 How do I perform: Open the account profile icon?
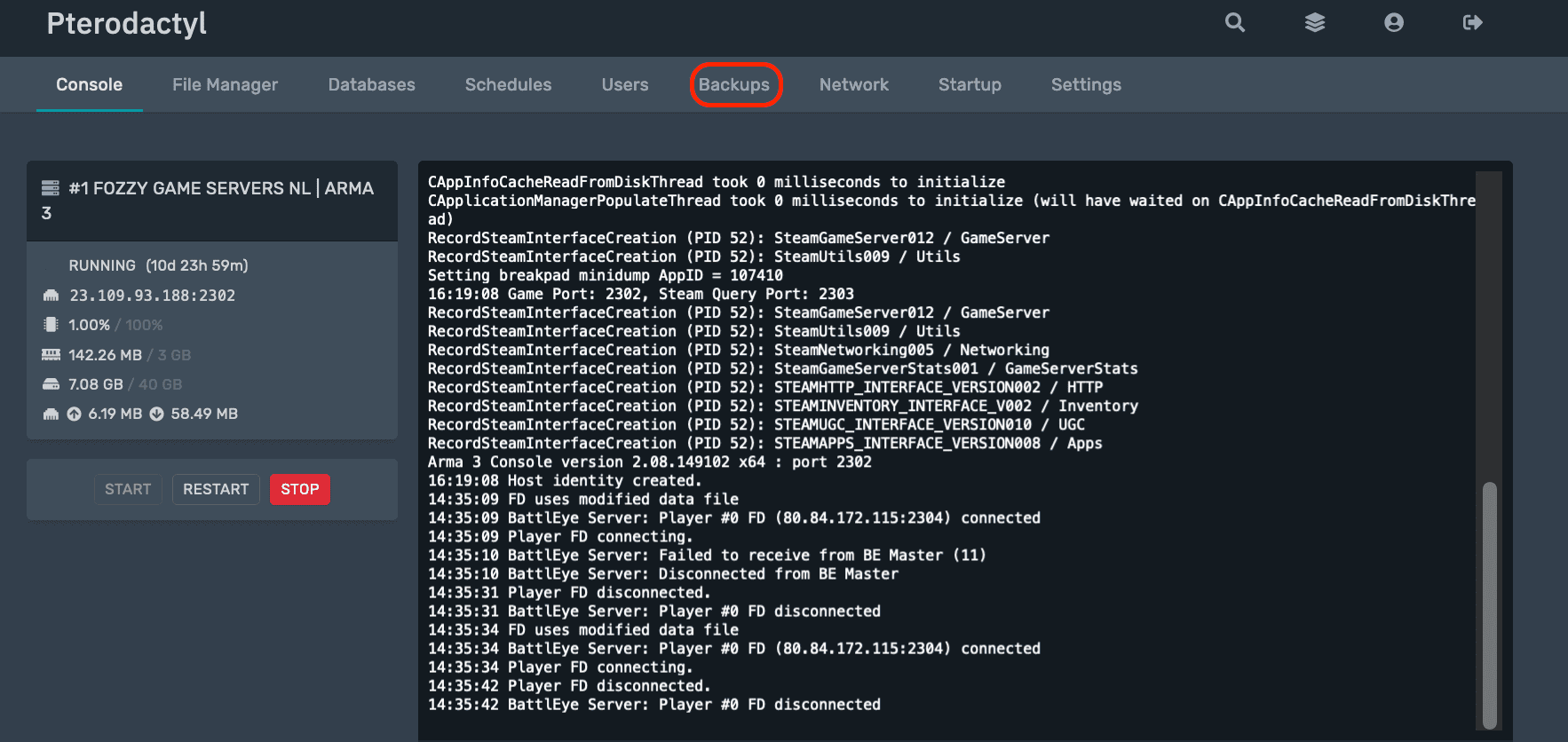point(1394,23)
